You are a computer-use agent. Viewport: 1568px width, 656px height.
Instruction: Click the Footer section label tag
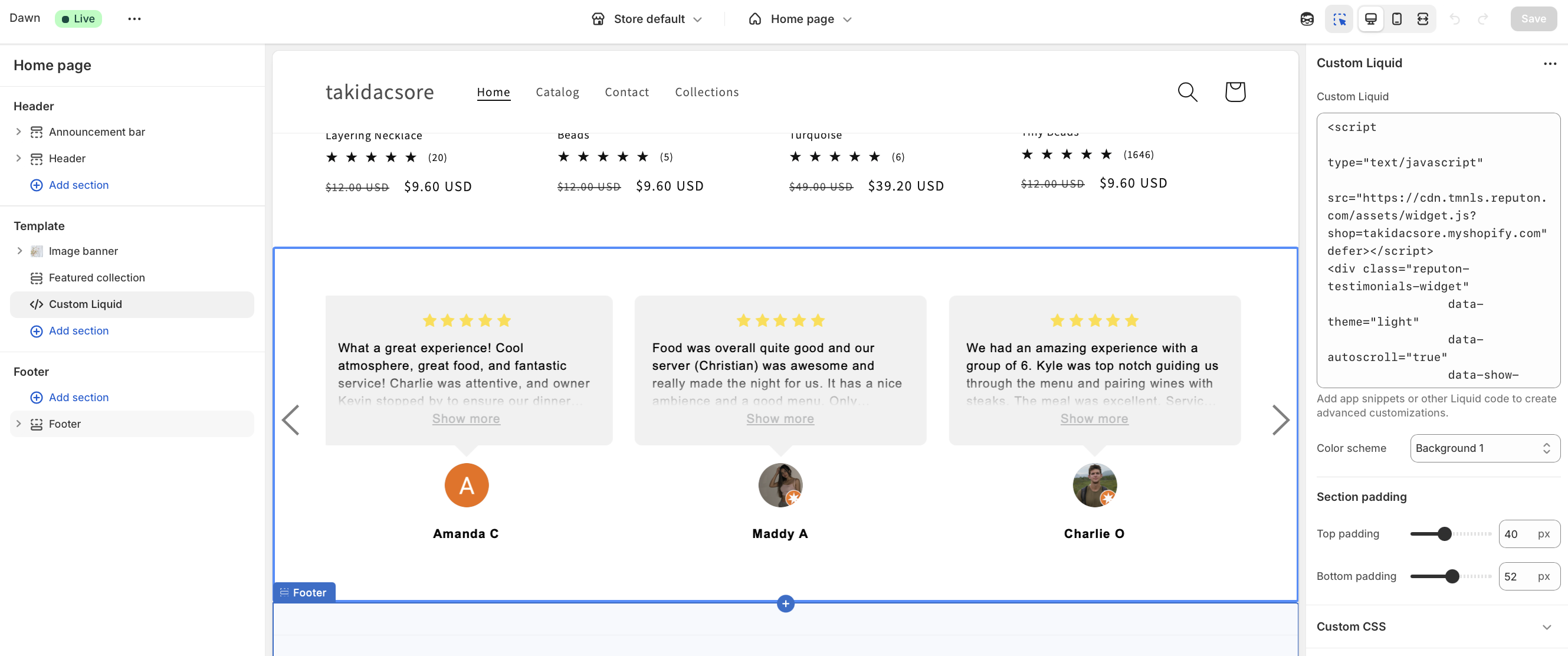tap(303, 592)
